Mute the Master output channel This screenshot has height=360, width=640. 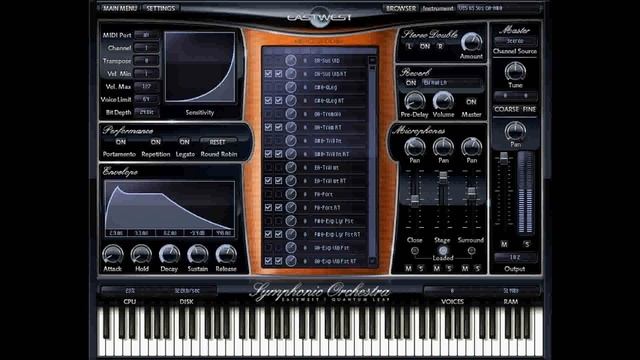pos(504,244)
